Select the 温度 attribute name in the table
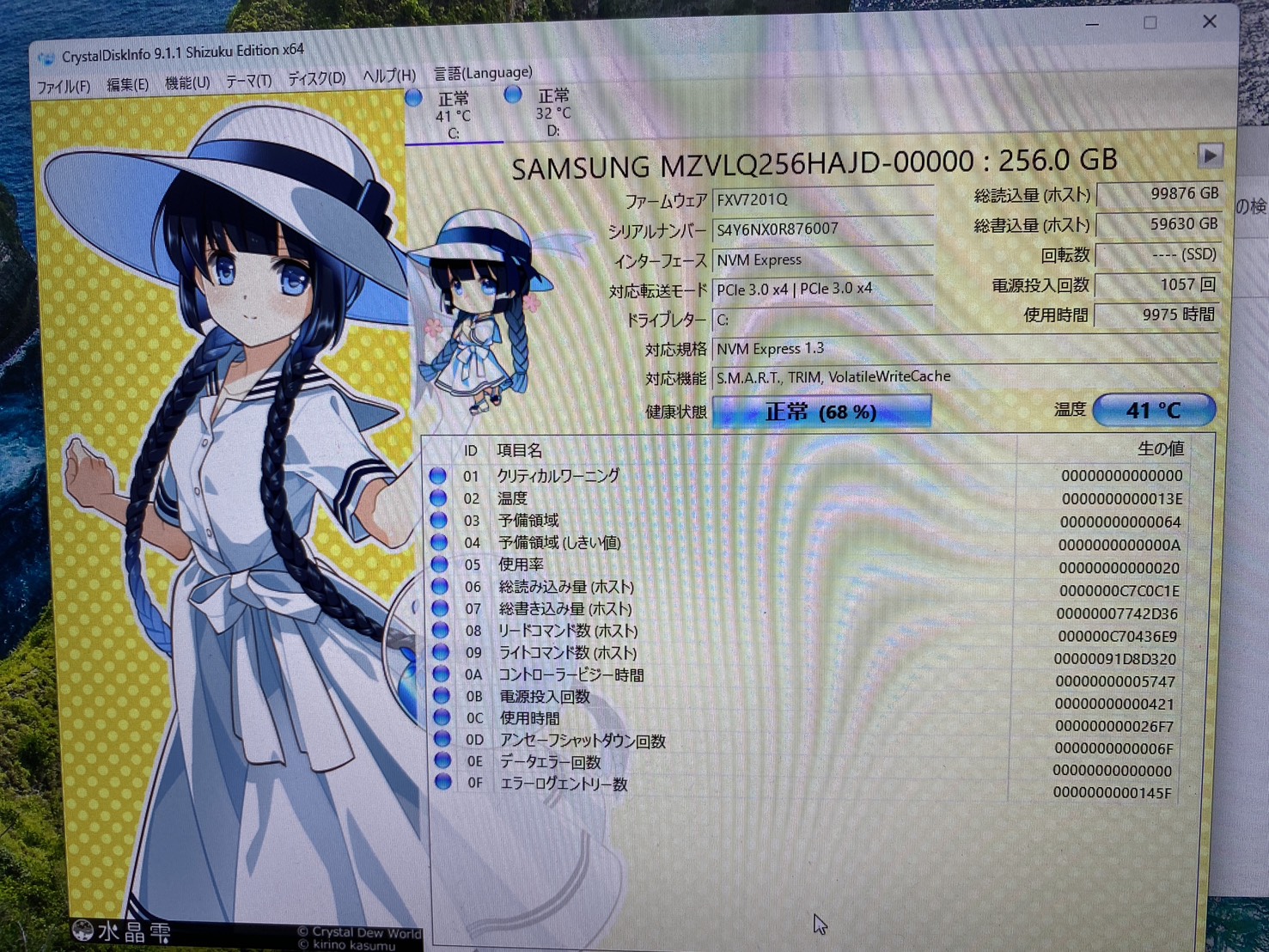Screen dimensions: 1269x952 pyautogui.click(x=512, y=498)
